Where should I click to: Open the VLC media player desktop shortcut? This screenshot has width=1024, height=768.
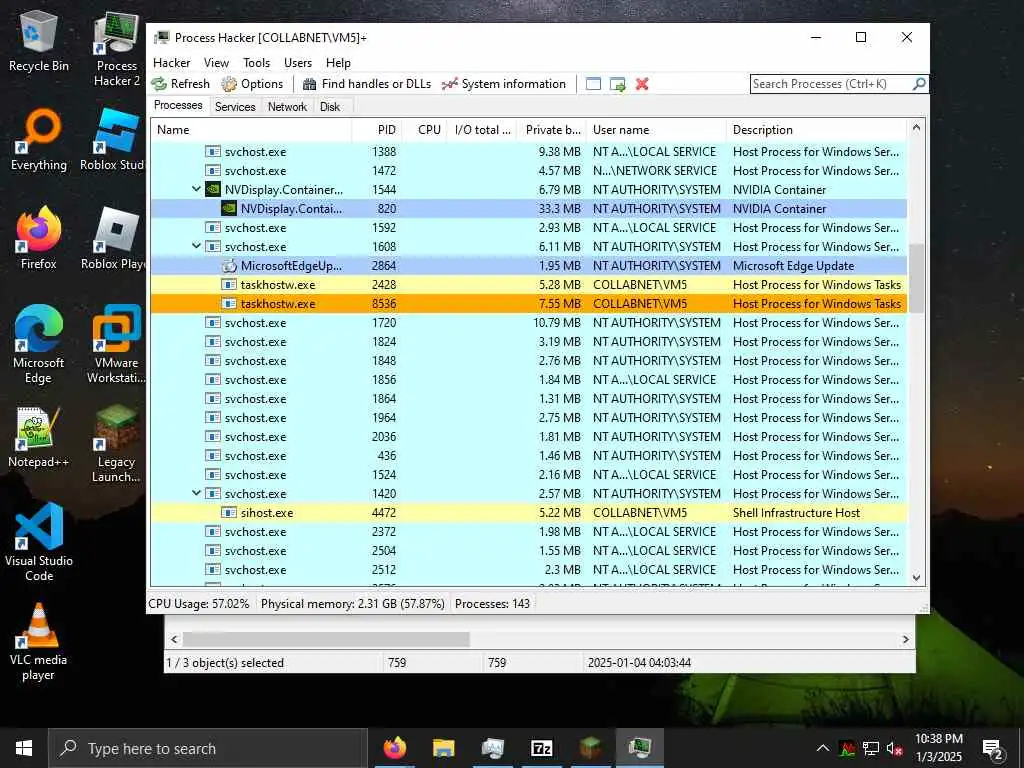(39, 642)
